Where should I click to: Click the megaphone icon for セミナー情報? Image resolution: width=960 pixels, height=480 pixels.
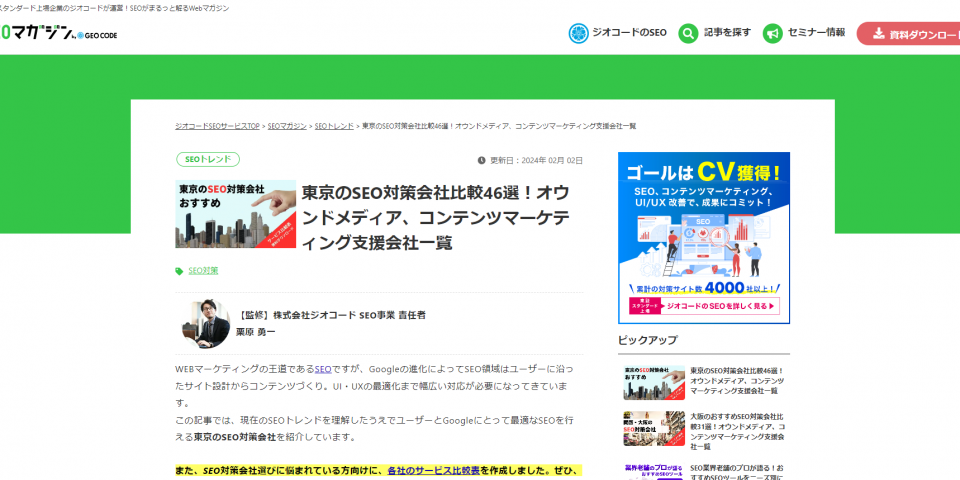[773, 33]
